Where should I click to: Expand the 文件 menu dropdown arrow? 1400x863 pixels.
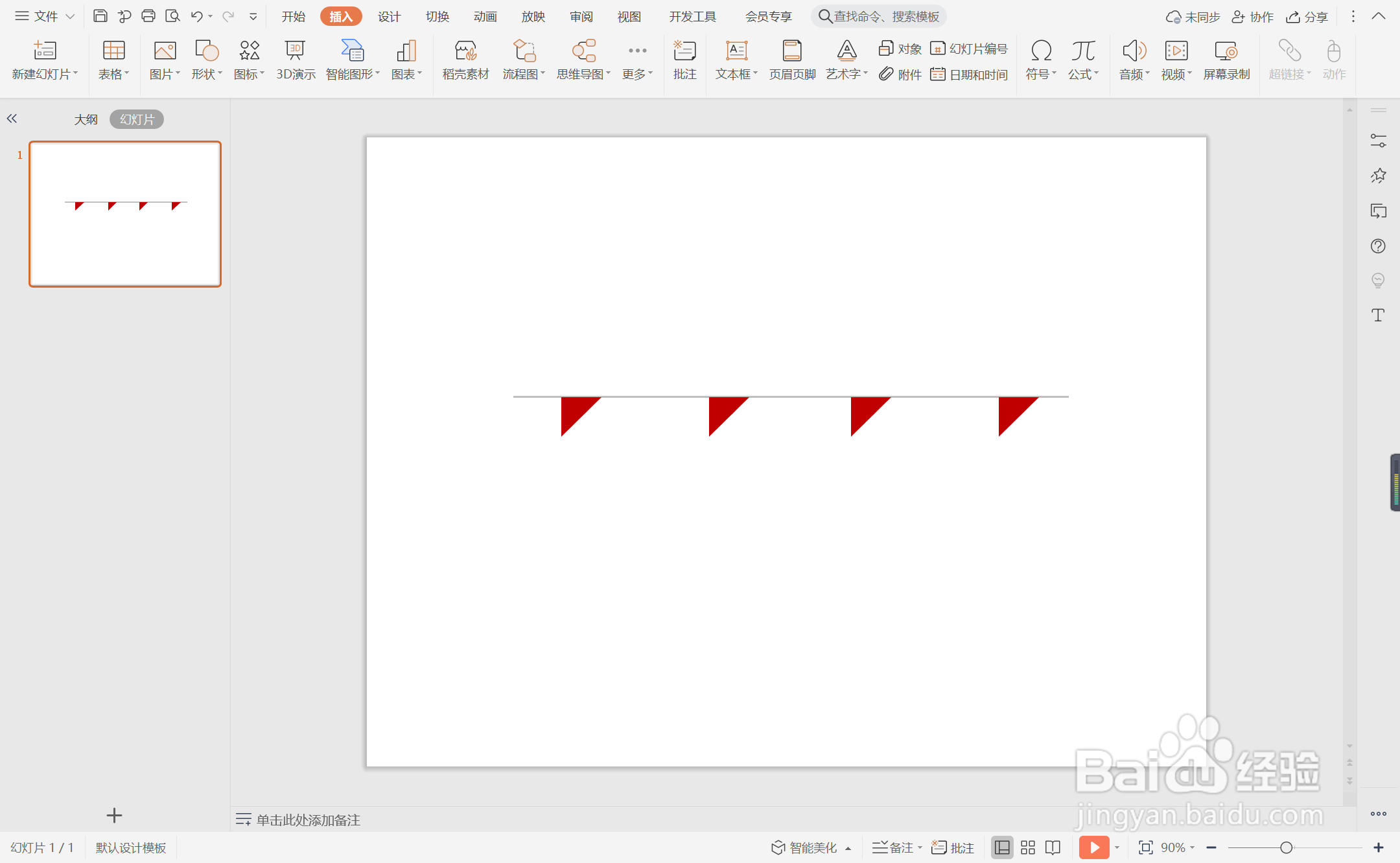70,16
